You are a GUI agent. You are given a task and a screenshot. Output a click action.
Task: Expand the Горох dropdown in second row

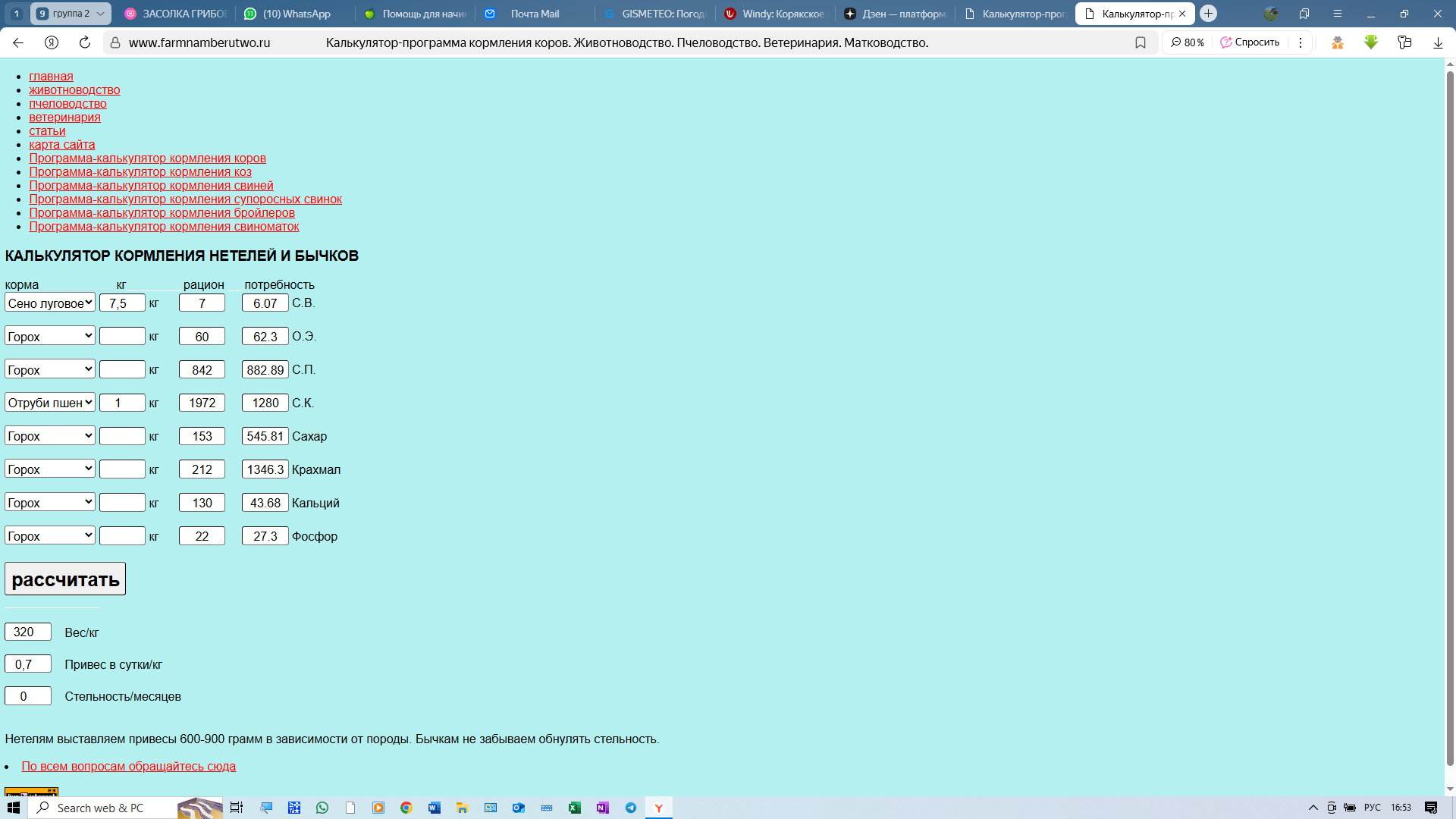[x=50, y=336]
